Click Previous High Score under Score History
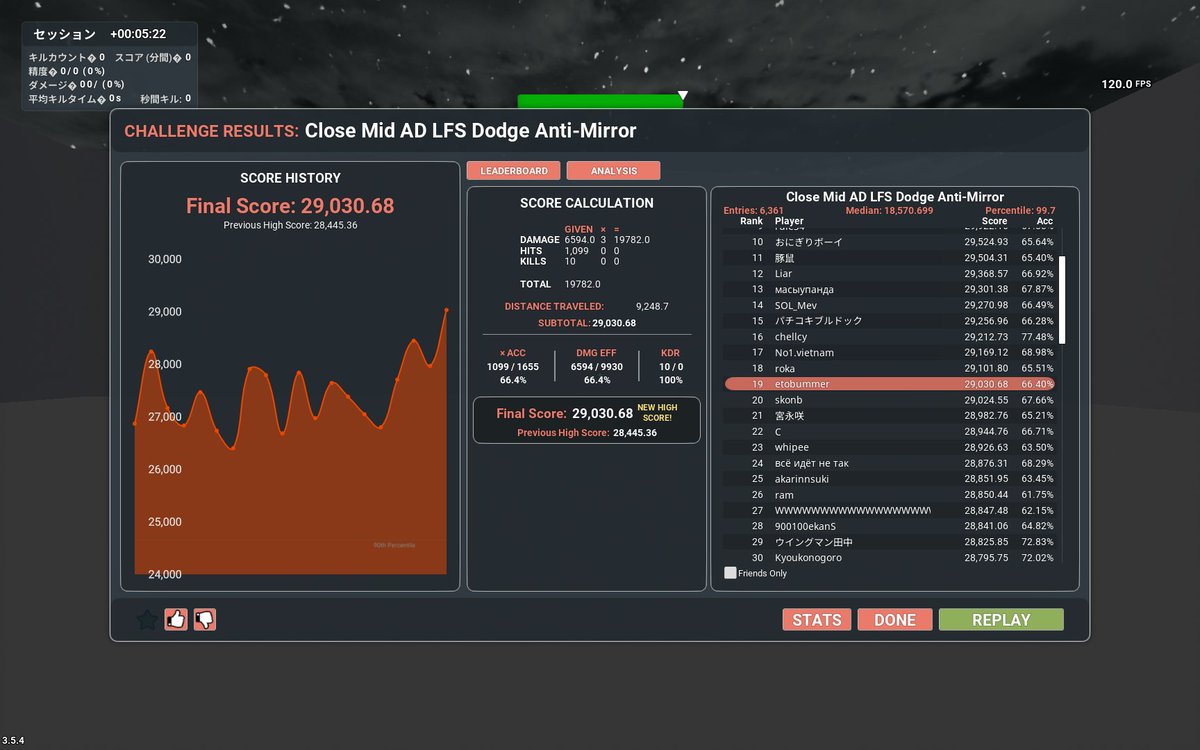Image resolution: width=1200 pixels, height=750 pixels. 290,226
